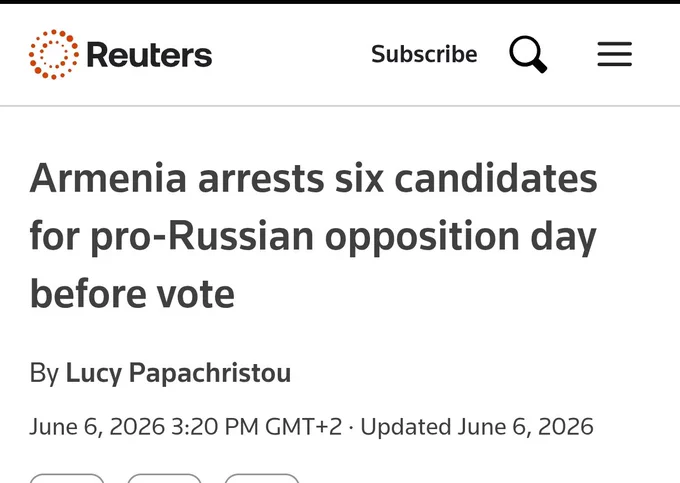Click first rounded button below the date
This screenshot has height=483, width=680.
coord(67,478)
